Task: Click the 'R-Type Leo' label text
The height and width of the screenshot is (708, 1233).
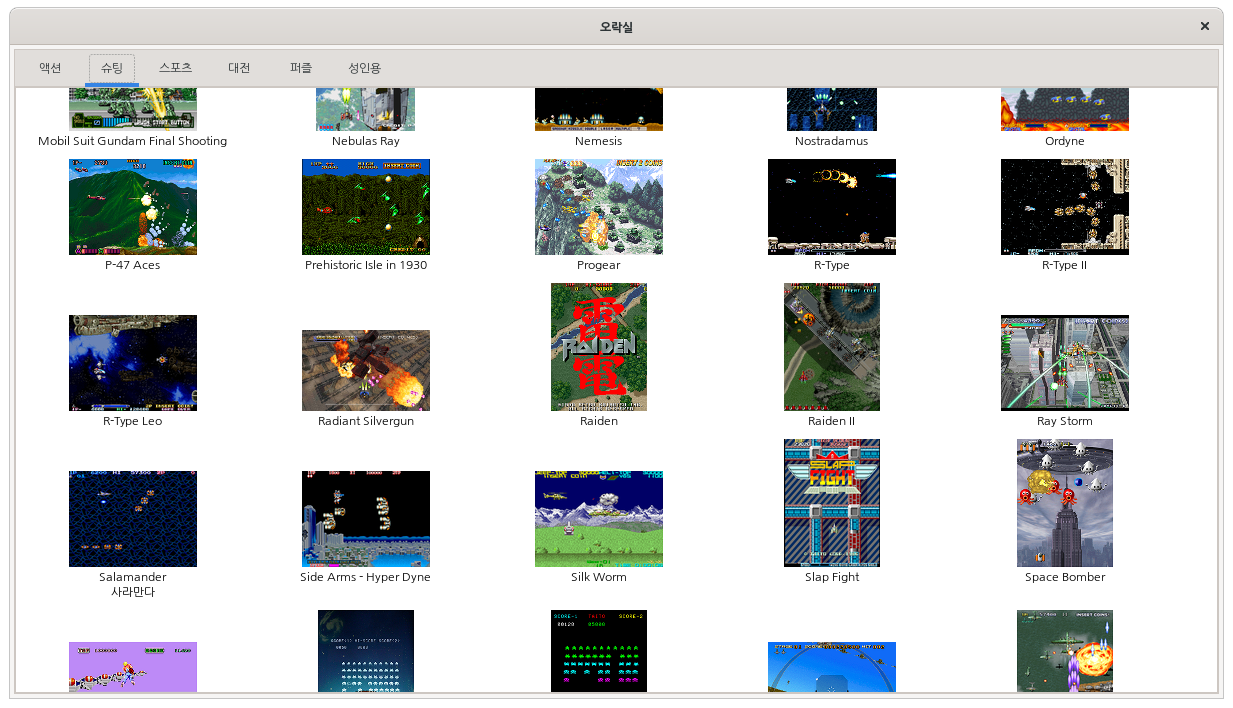Action: coord(133,421)
